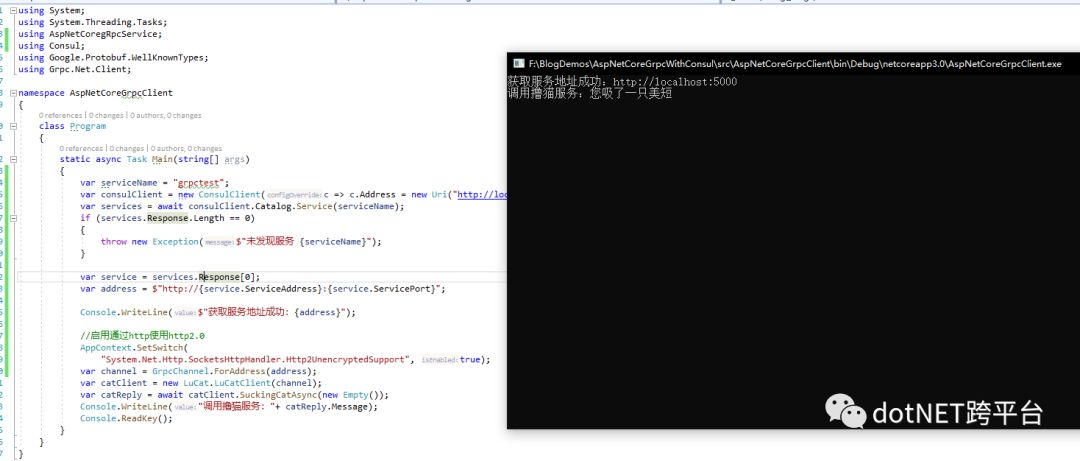Click the 'Exception' type in throw statement
This screenshot has width=1080, height=461.
(x=175, y=242)
